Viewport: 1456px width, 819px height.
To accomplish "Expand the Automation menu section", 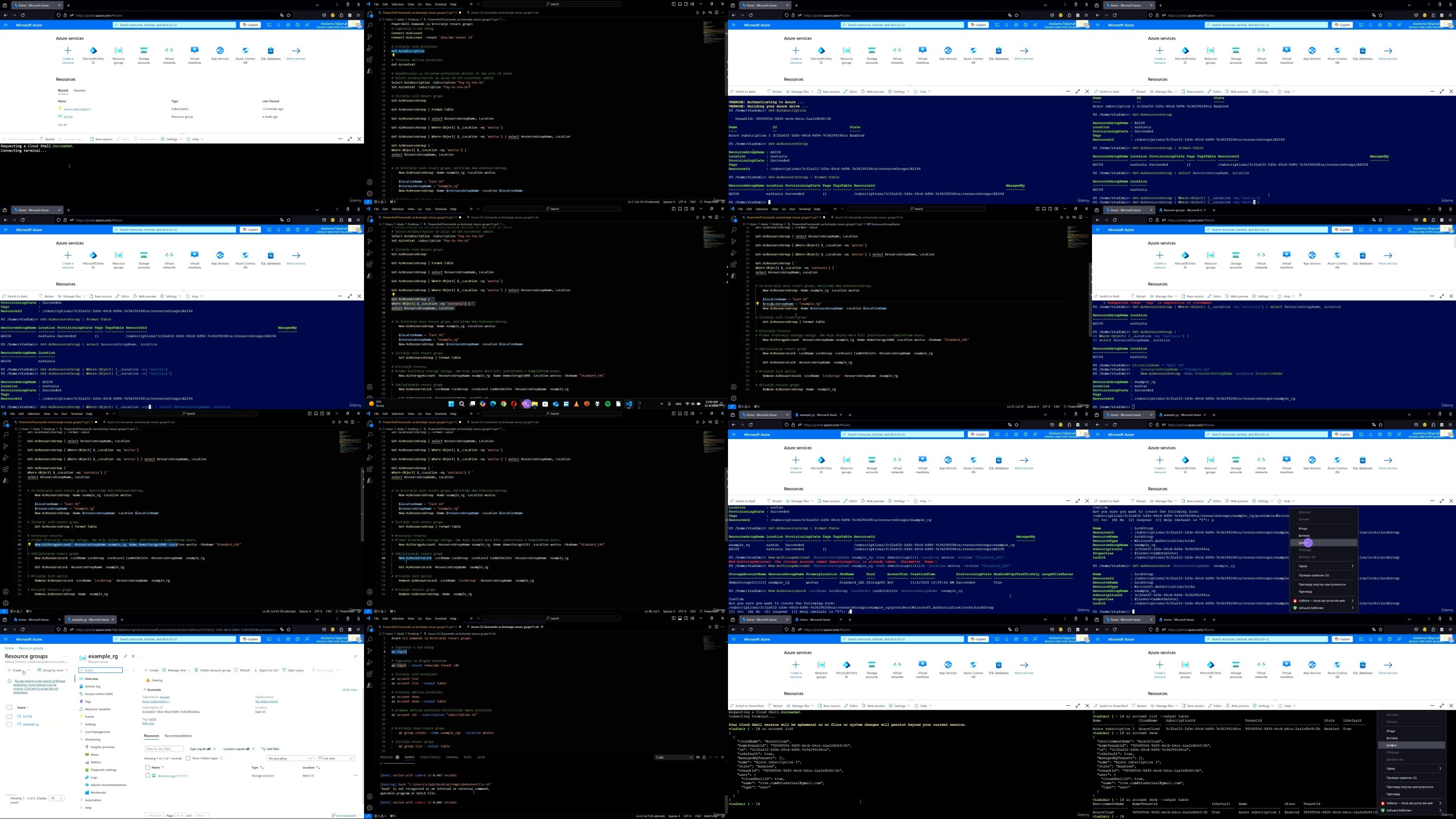I will tap(91, 800).
